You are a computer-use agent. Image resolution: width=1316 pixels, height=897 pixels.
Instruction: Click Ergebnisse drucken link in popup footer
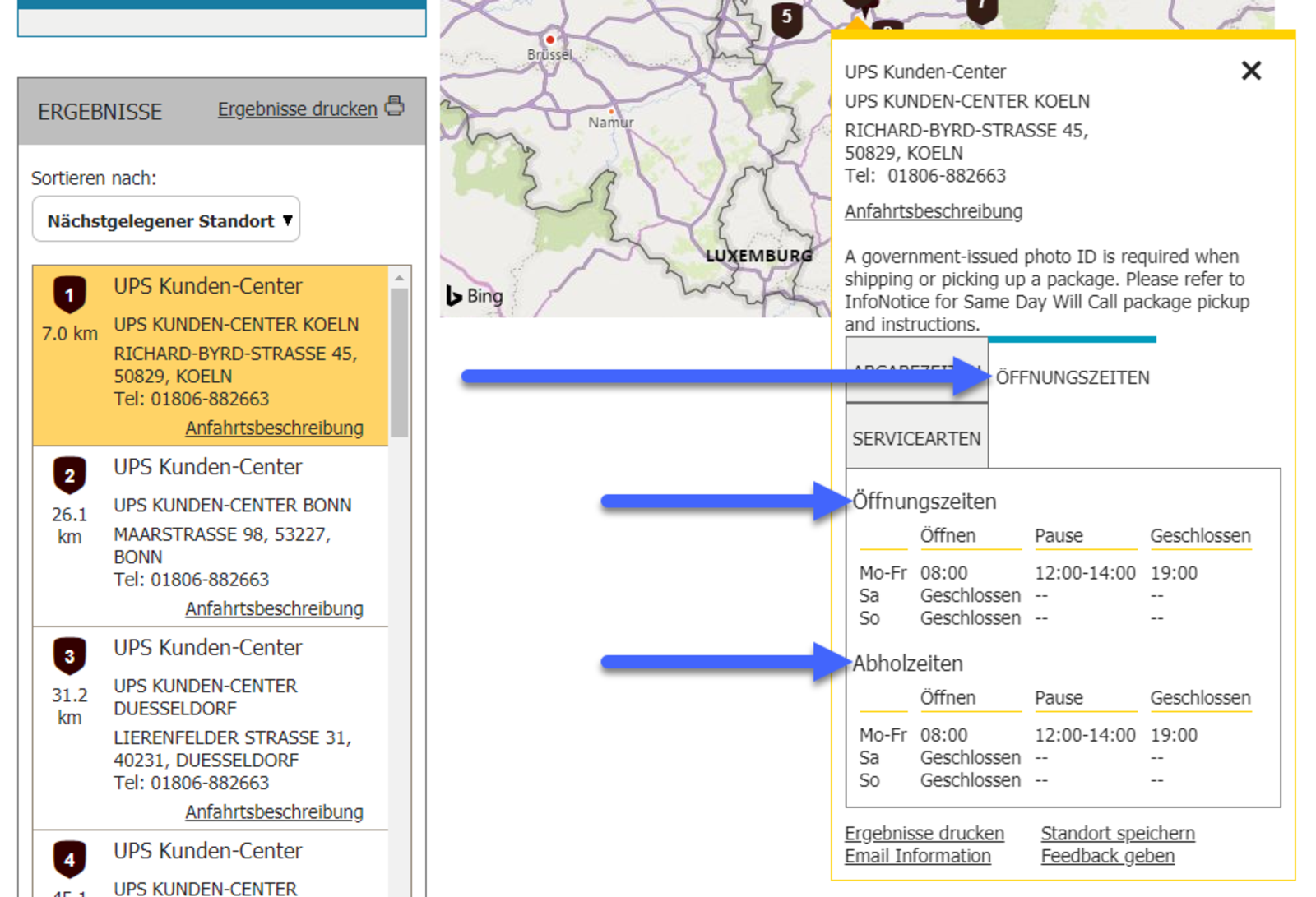[924, 833]
